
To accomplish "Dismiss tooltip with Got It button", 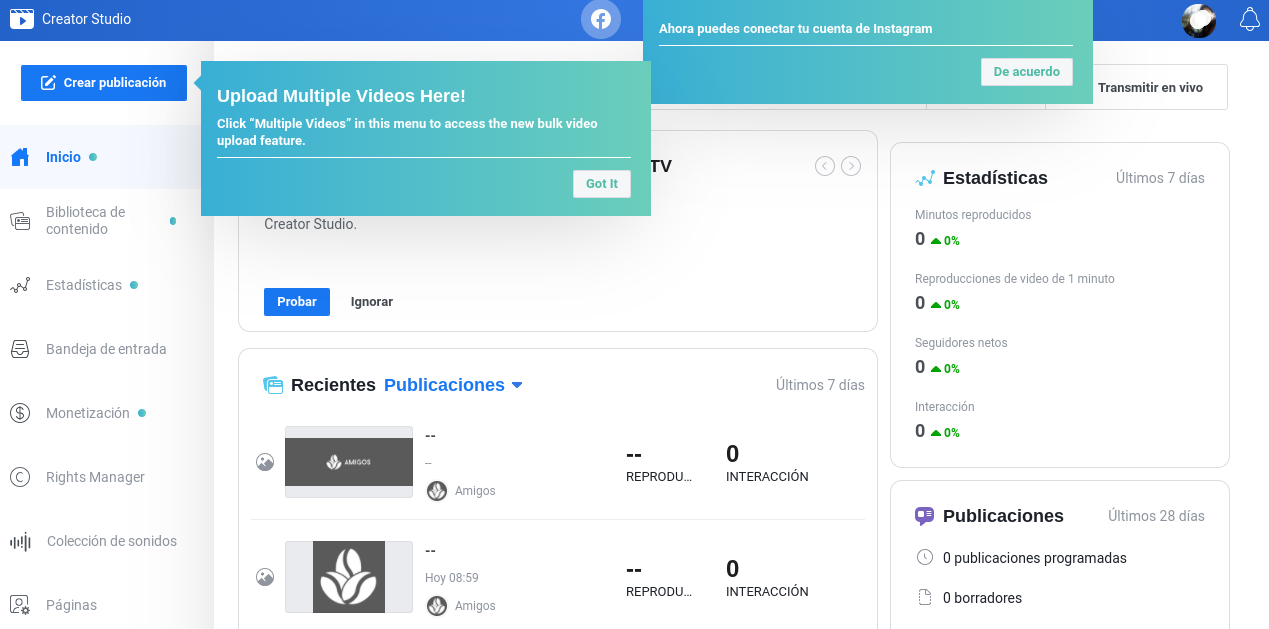I will [602, 184].
